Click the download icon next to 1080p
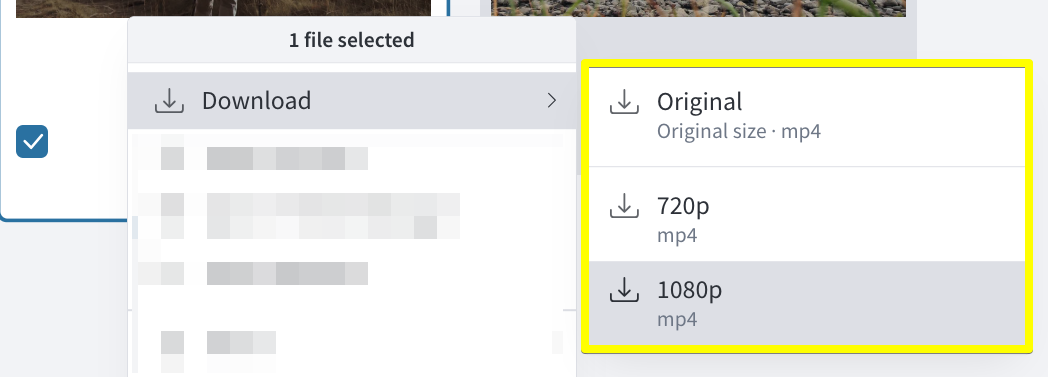 pos(624,289)
